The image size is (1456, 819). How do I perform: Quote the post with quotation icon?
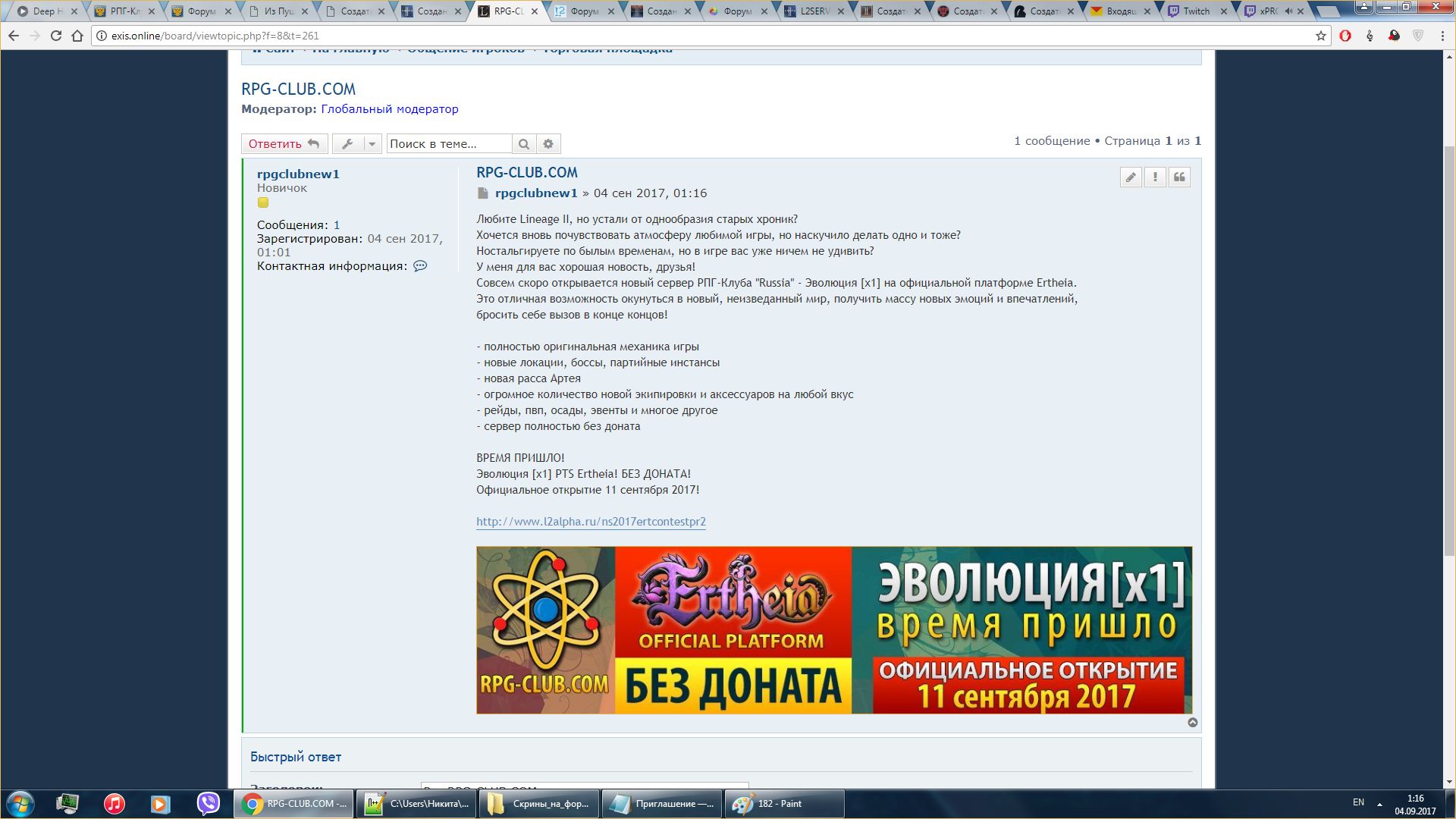point(1179,177)
